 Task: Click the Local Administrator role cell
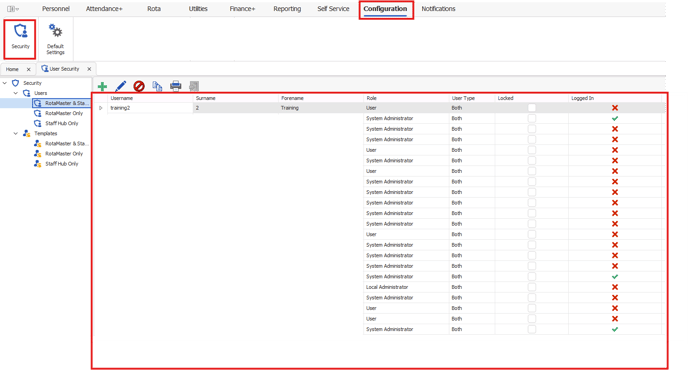point(406,287)
